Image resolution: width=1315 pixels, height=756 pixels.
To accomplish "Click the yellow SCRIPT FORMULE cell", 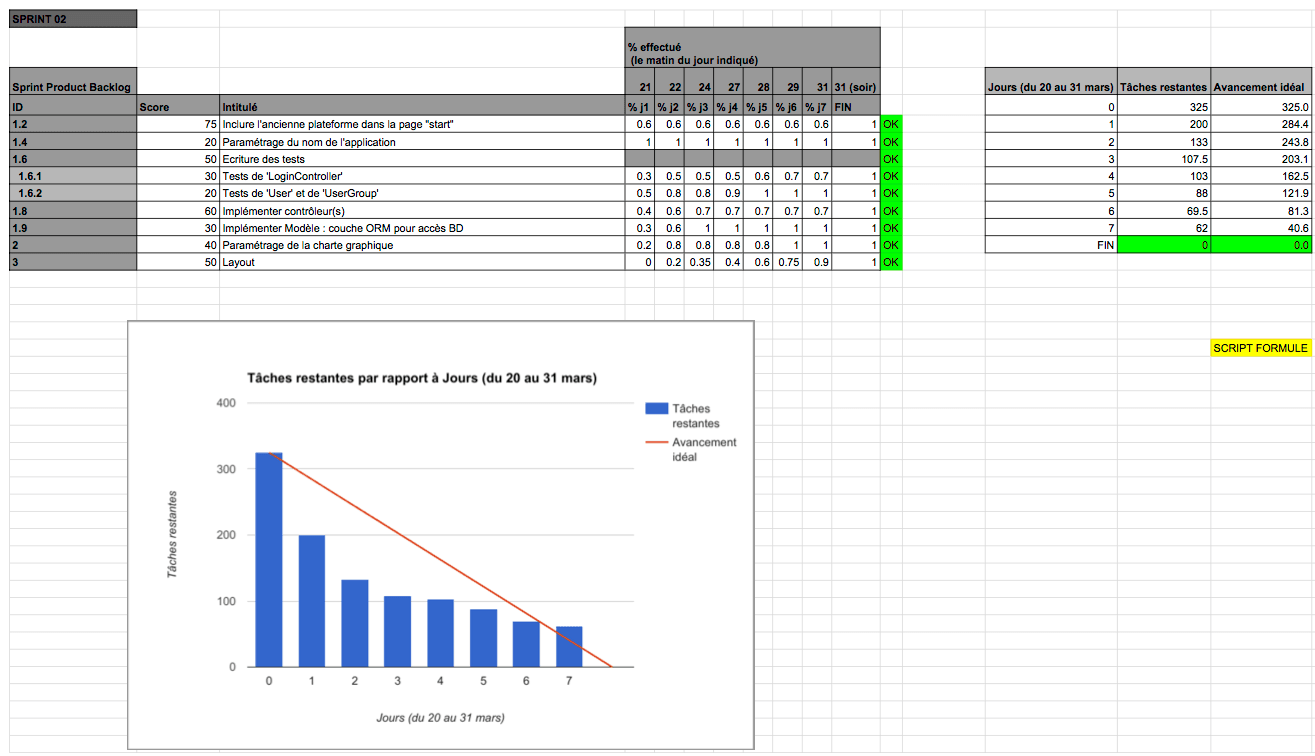I will tap(1260, 348).
